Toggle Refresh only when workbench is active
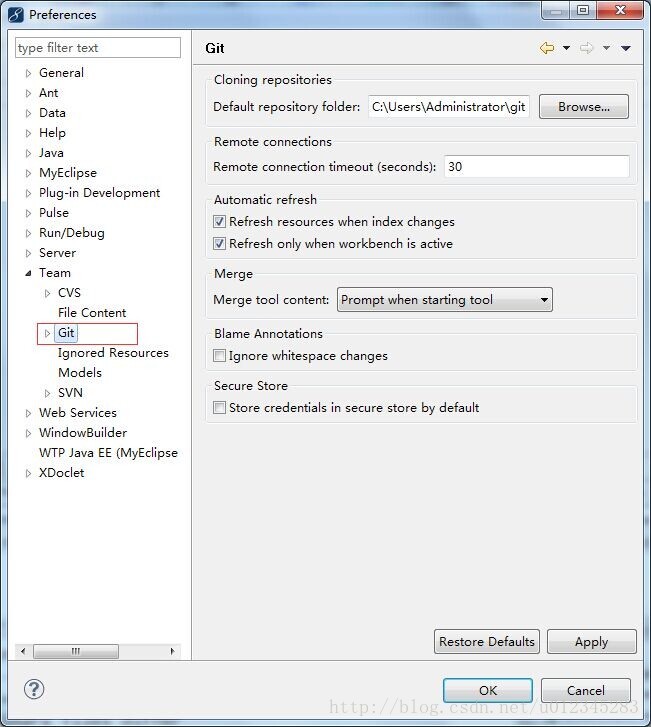Image resolution: width=651 pixels, height=727 pixels. point(219,243)
